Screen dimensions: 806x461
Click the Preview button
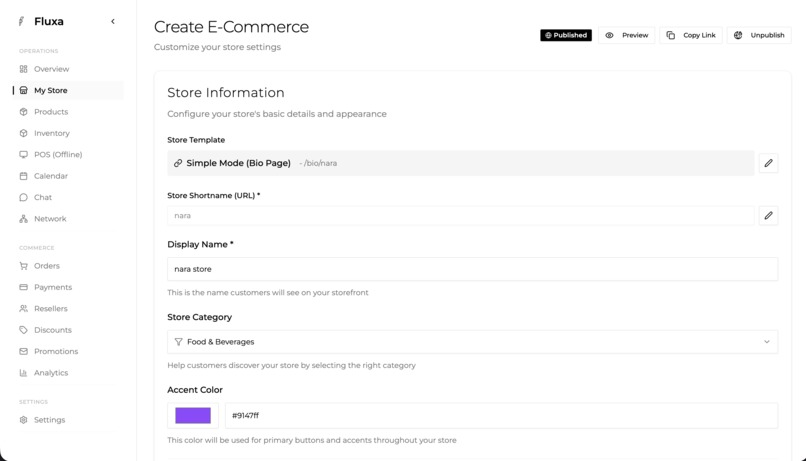coord(627,35)
